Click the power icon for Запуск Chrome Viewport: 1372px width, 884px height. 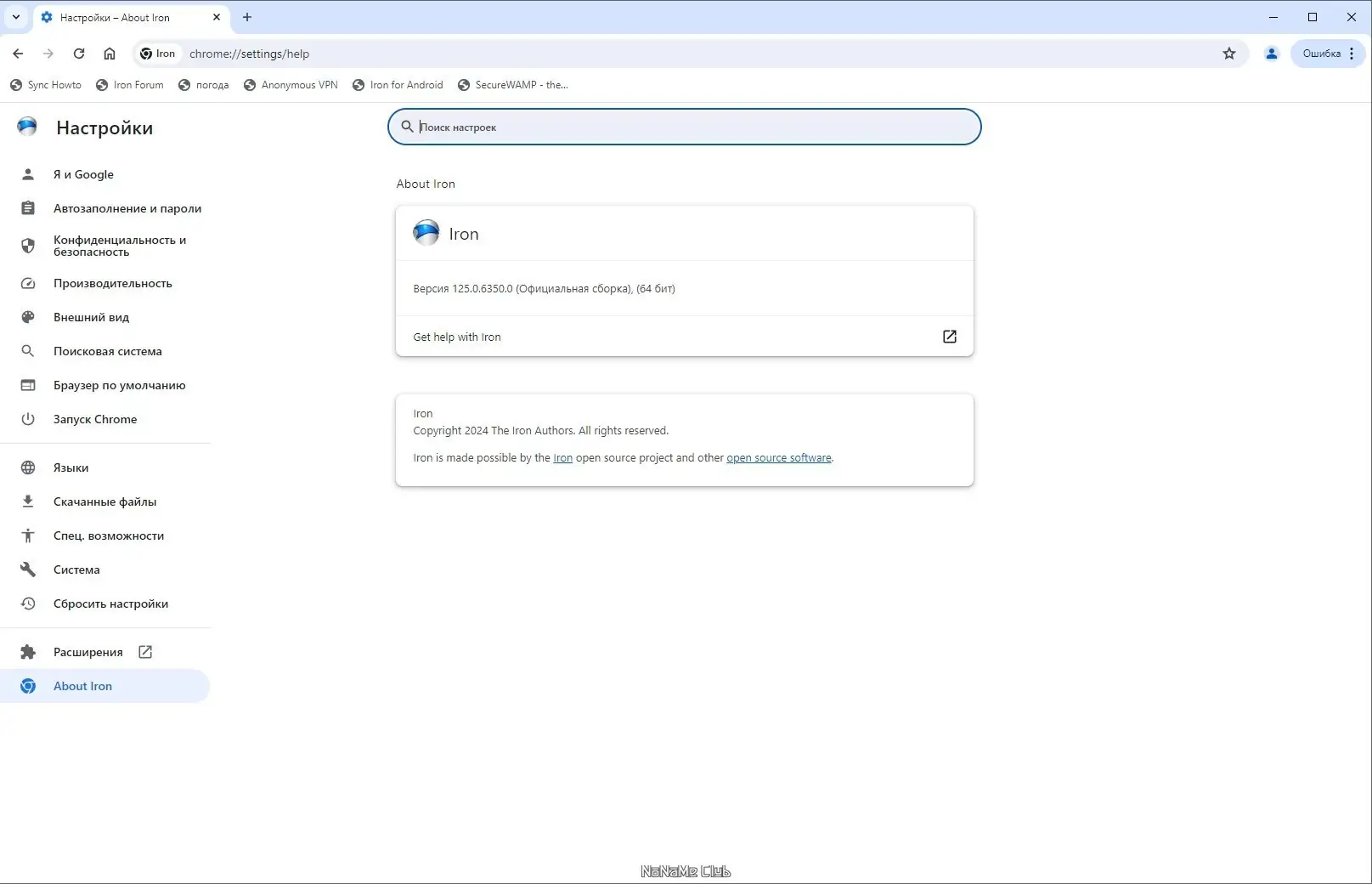pyautogui.click(x=28, y=419)
